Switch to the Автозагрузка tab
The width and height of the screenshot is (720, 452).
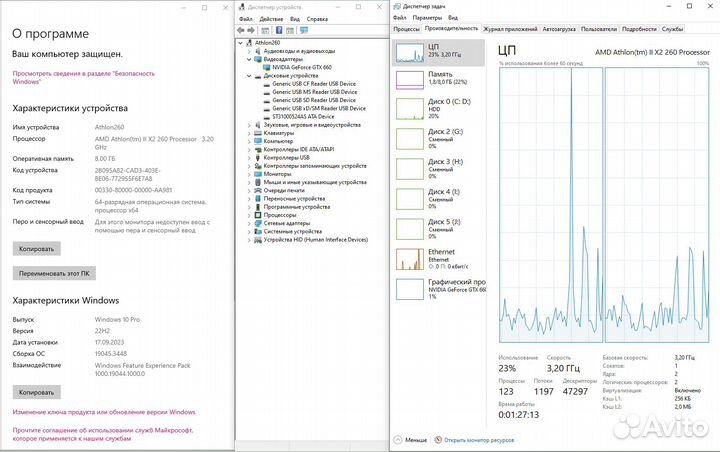pyautogui.click(x=559, y=29)
